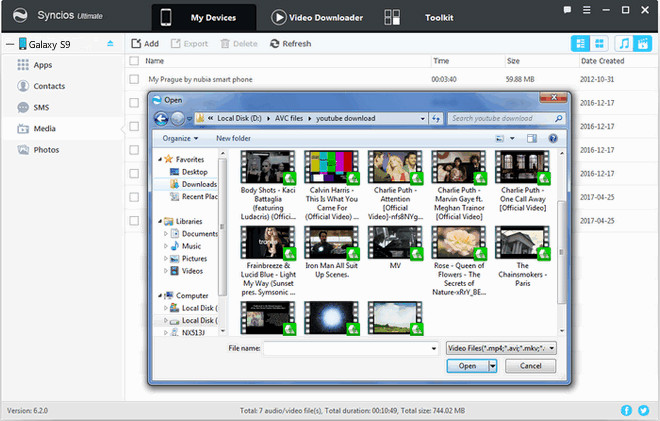Toggle the preview pane in Open dialog

[x=532, y=138]
